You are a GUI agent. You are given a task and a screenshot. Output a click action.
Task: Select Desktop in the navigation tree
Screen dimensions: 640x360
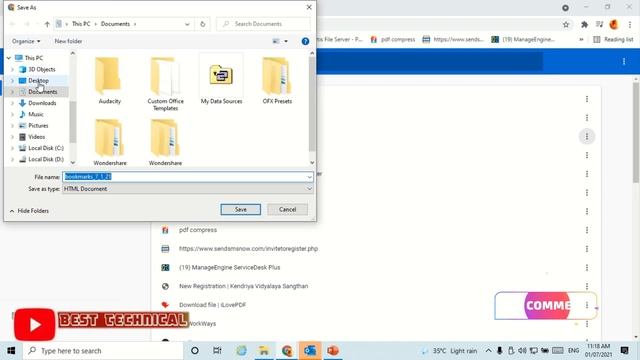(x=38, y=81)
